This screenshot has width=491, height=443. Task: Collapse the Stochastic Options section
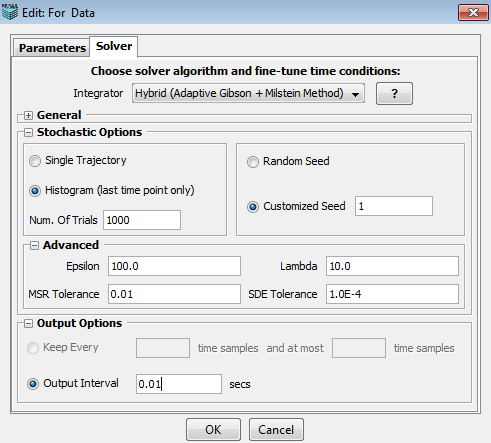29,133
